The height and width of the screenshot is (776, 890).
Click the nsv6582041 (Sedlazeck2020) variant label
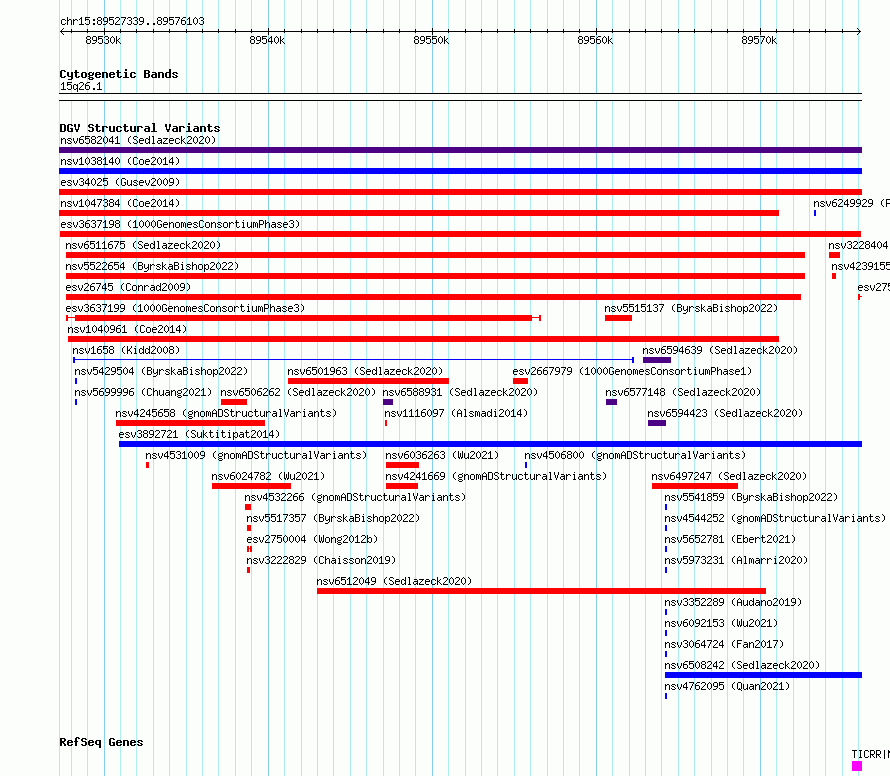[138, 140]
